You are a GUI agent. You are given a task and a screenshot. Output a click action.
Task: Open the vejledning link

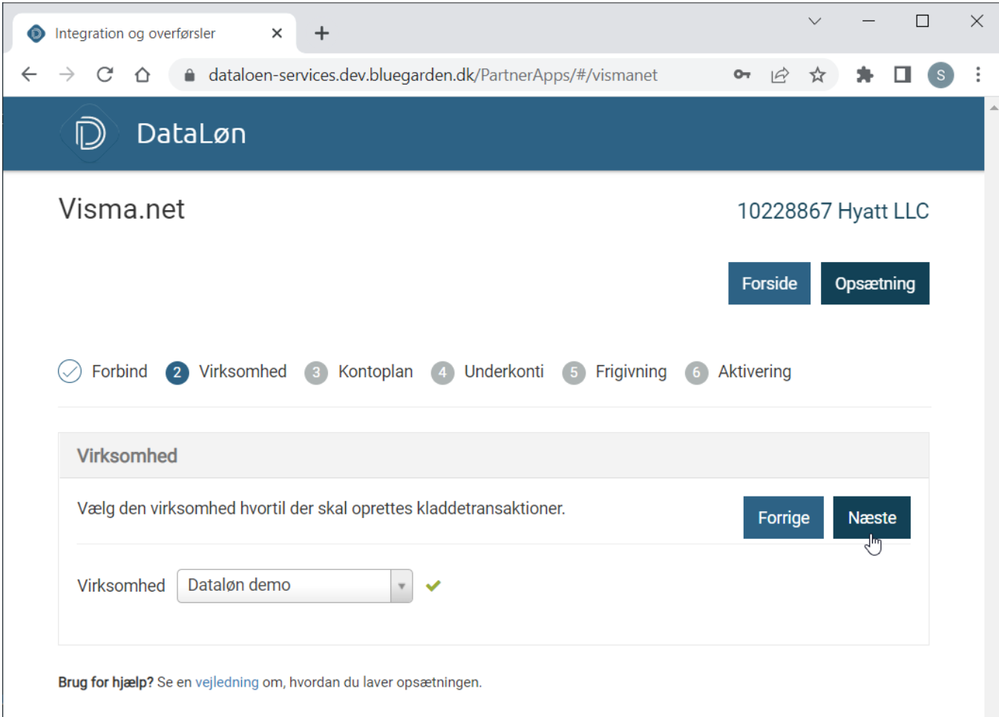pyautogui.click(x=227, y=682)
